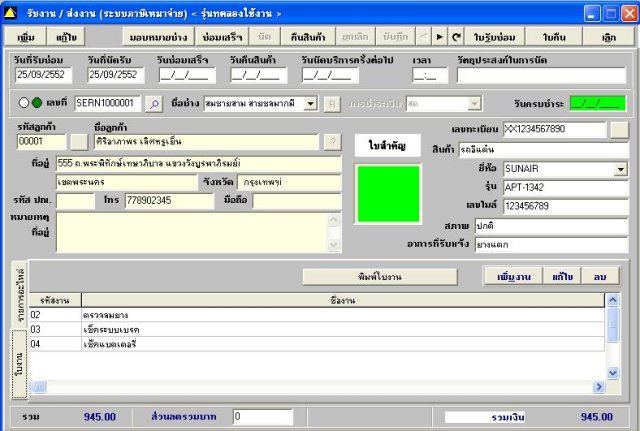Select the รายการอะไหล่ vertical tab

click(18, 295)
